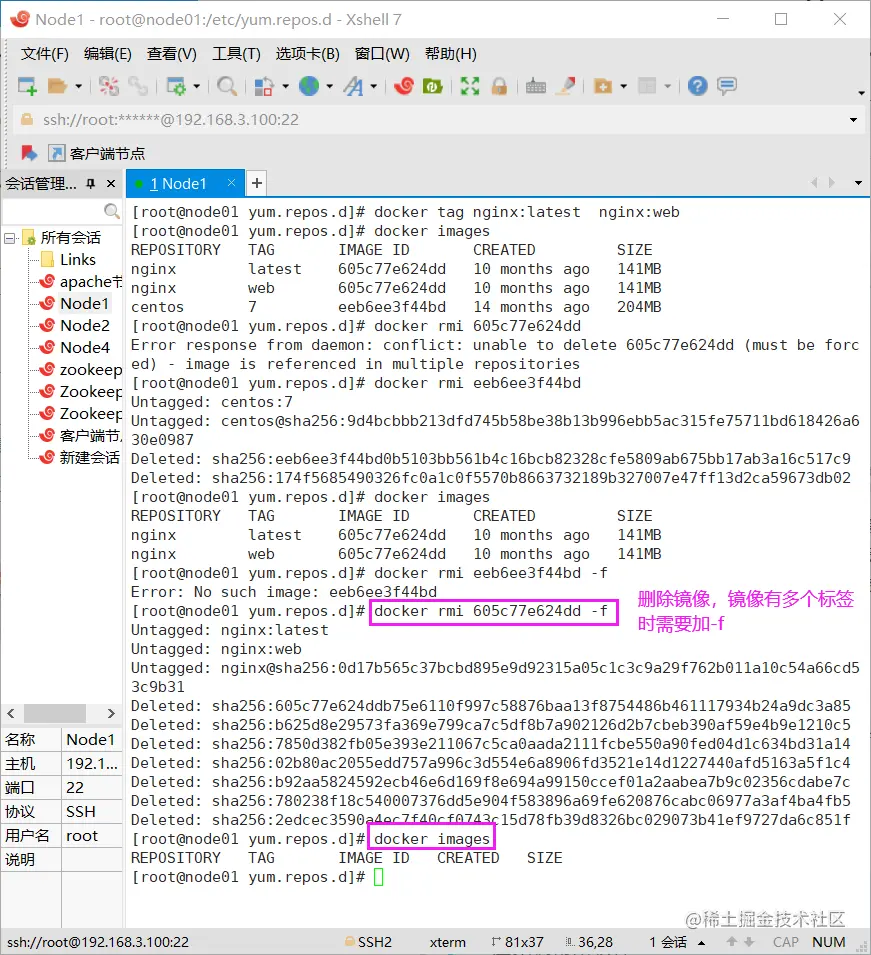
Task: Open the 文件(F) menu
Action: click(44, 54)
